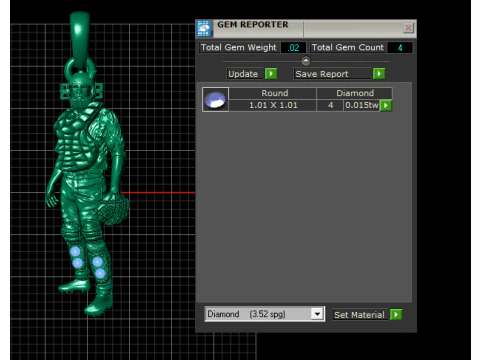The height and width of the screenshot is (360, 480).
Task: Click the green arrow beside Set Material
Action: click(396, 315)
